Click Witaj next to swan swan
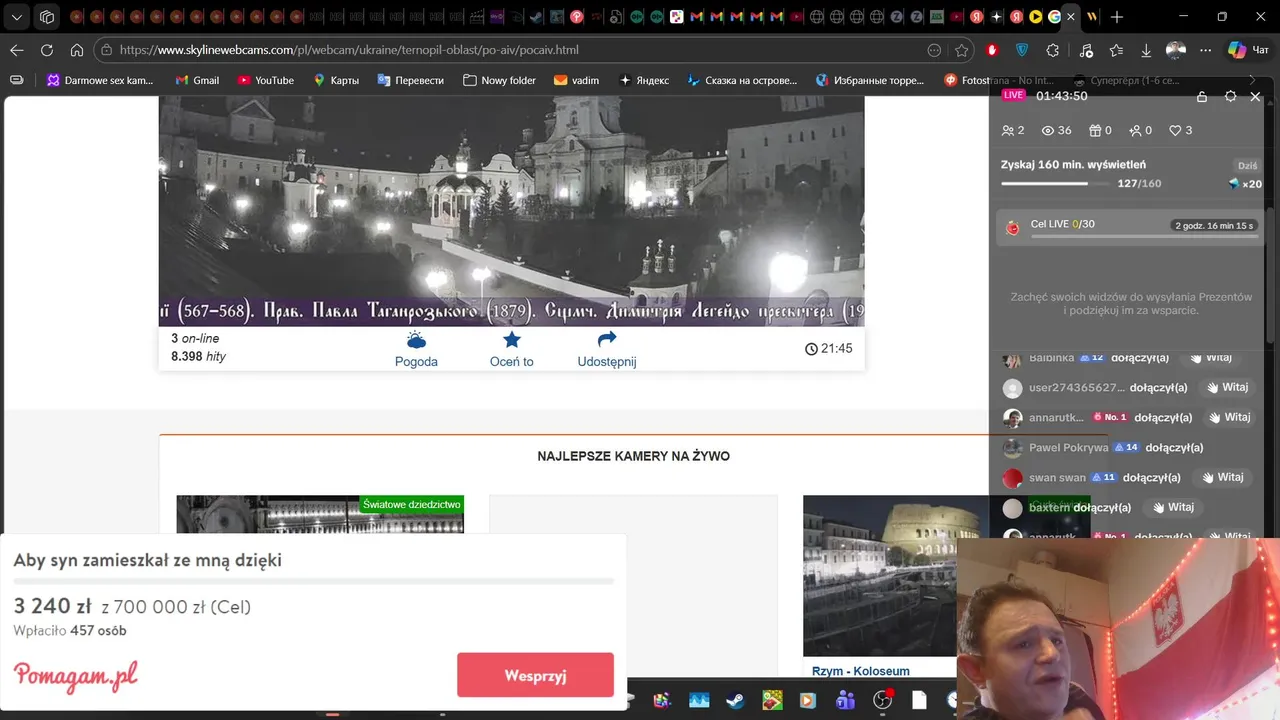This screenshot has height=720, width=1280. pos(1221,477)
